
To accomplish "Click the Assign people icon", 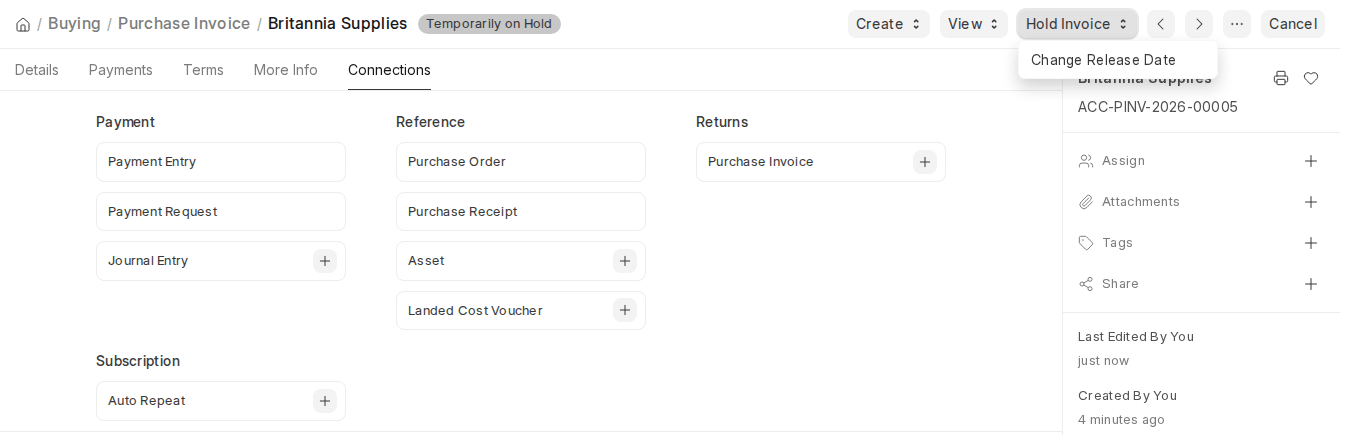I will pyautogui.click(x=1086, y=161).
